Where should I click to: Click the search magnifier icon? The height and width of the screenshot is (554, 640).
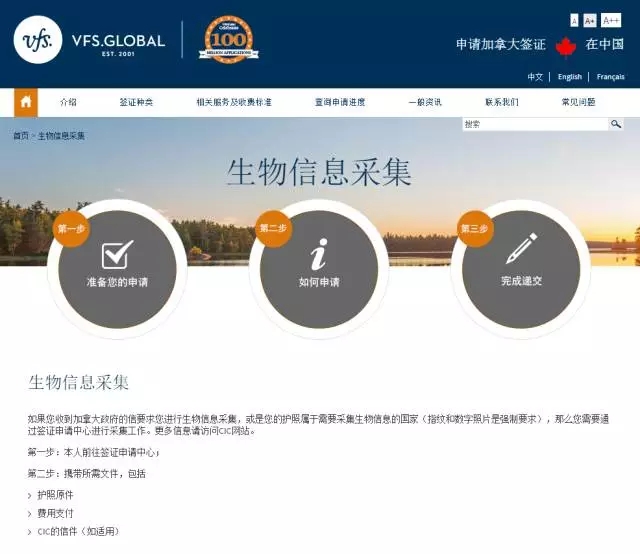point(616,124)
